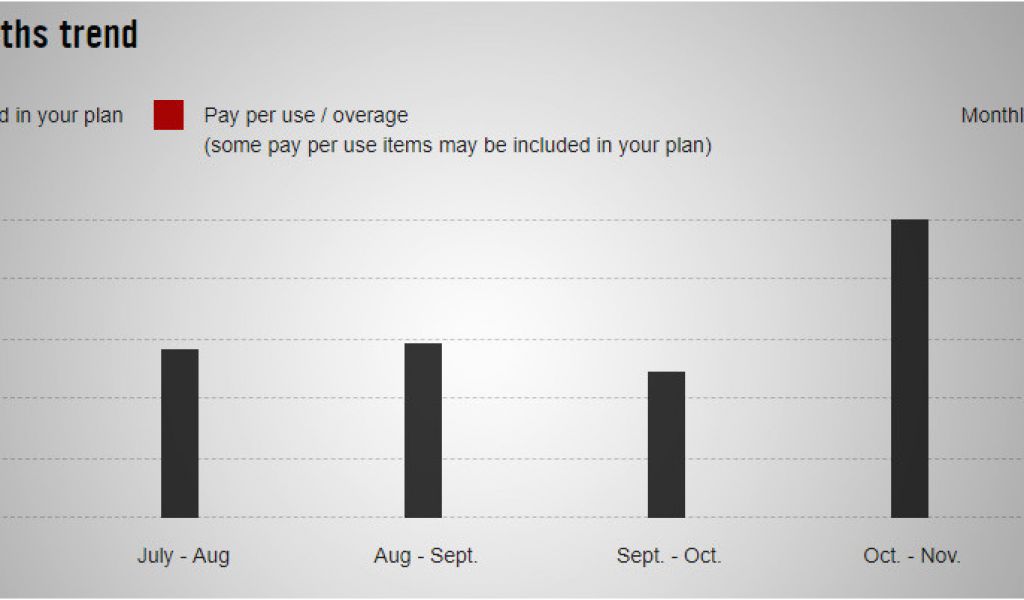The width and height of the screenshot is (1024, 600).
Task: Click the 'Oct. - Nov.' axis label
Action: point(912,556)
